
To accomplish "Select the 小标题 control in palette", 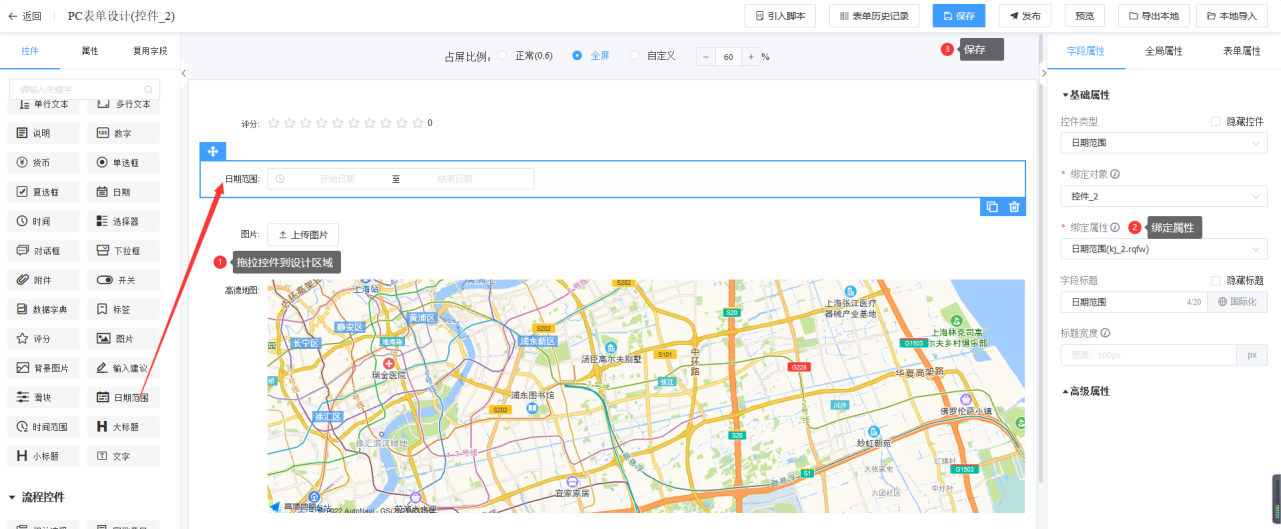I will [x=43, y=457].
